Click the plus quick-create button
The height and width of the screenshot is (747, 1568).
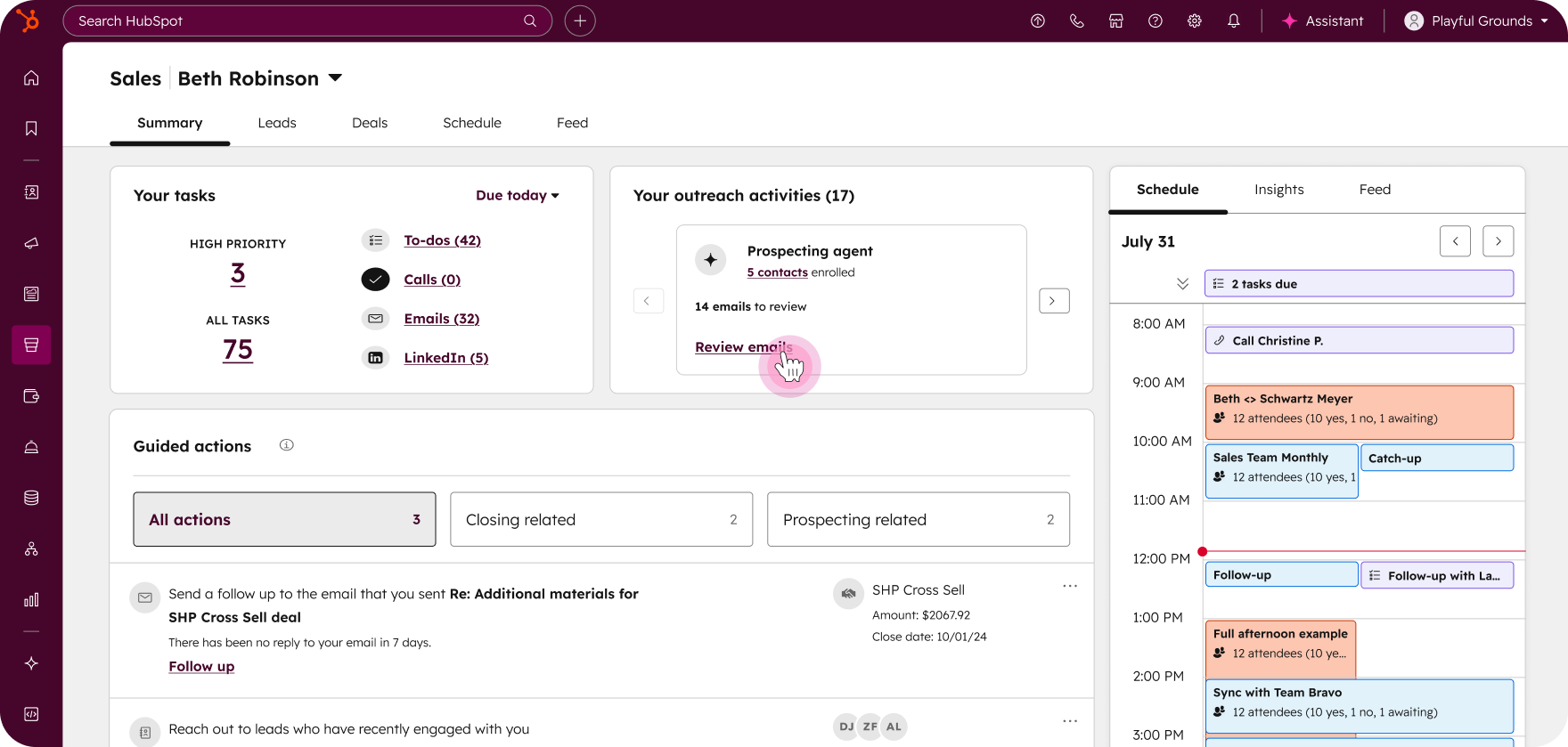click(x=580, y=20)
